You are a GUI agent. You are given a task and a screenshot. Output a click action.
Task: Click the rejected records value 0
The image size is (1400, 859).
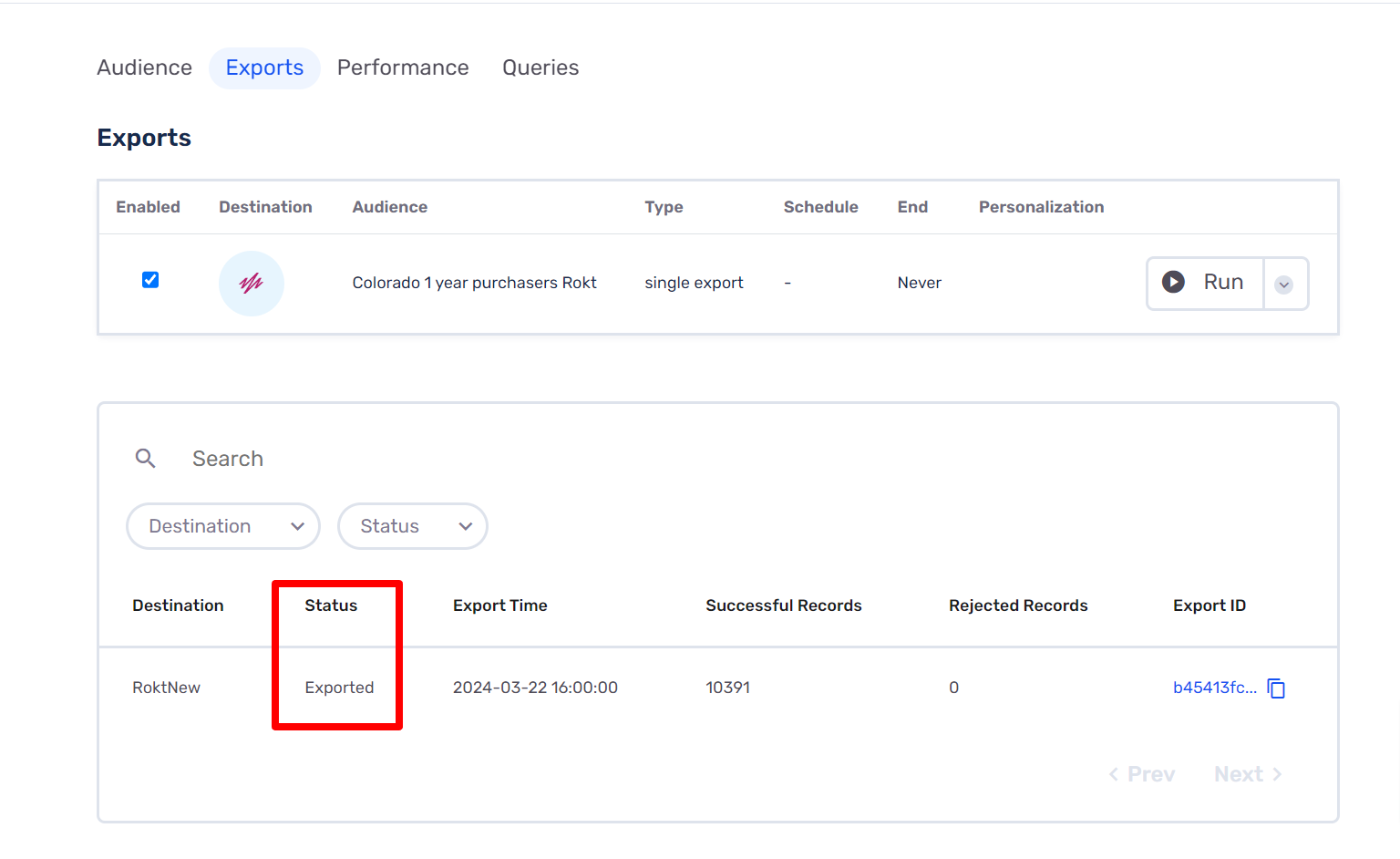click(x=953, y=688)
